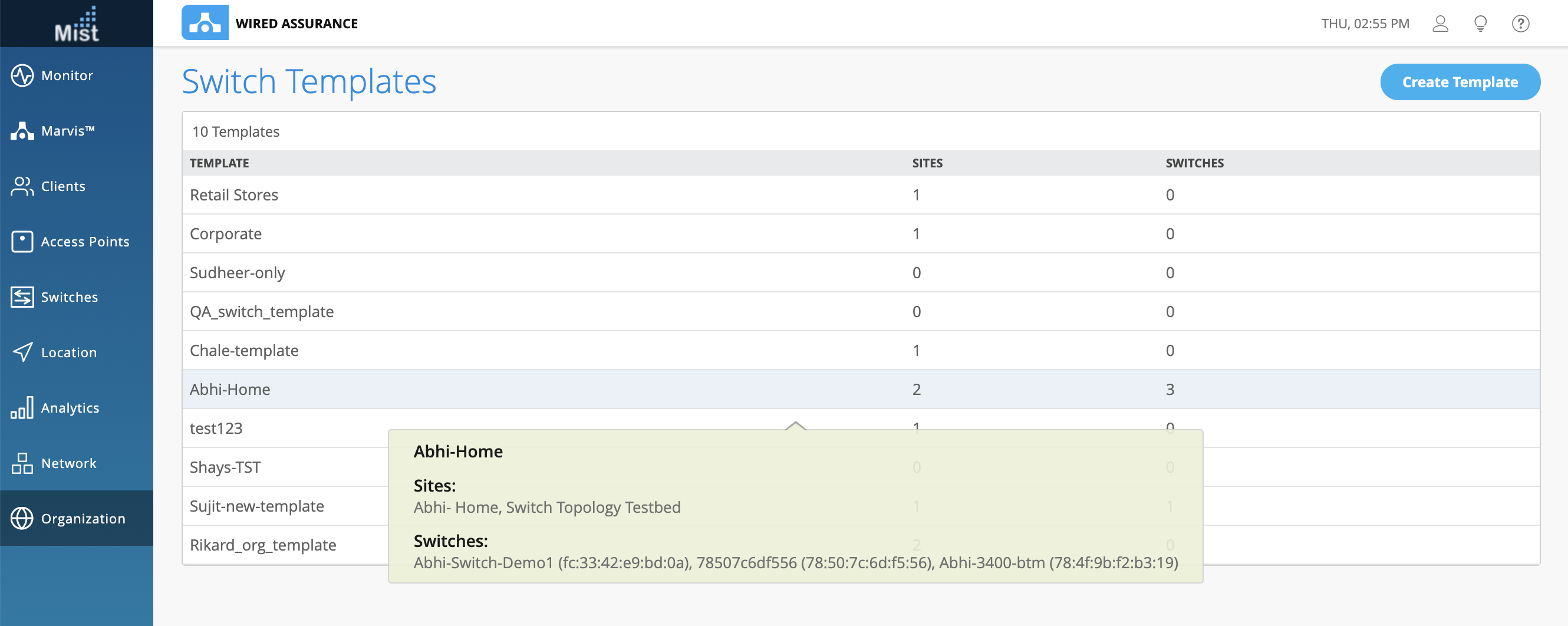Select the Abhi-Home template row

pyautogui.click(x=230, y=390)
